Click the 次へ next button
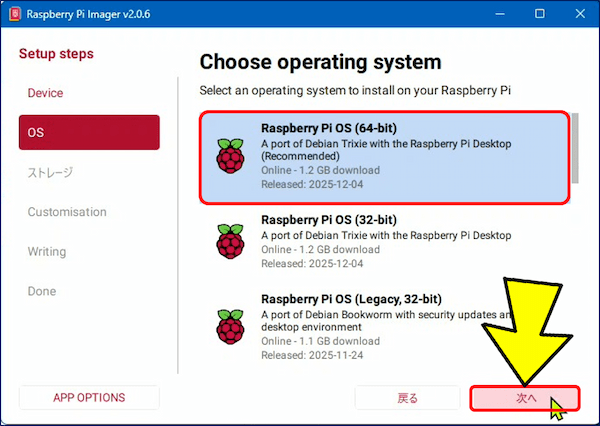This screenshot has height=426, width=600. point(525,398)
